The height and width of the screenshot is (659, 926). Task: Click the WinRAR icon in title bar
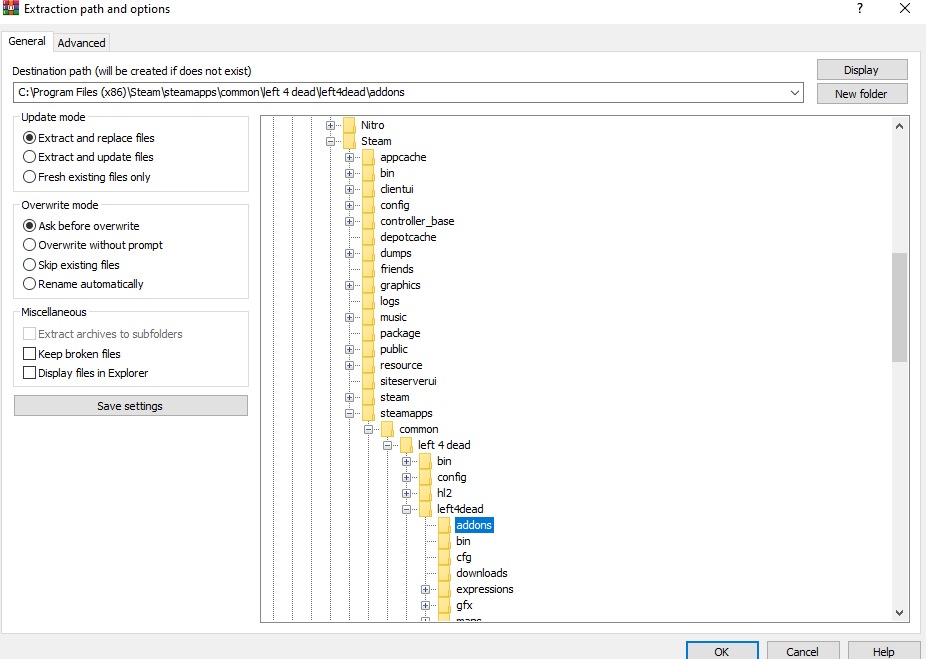click(11, 9)
